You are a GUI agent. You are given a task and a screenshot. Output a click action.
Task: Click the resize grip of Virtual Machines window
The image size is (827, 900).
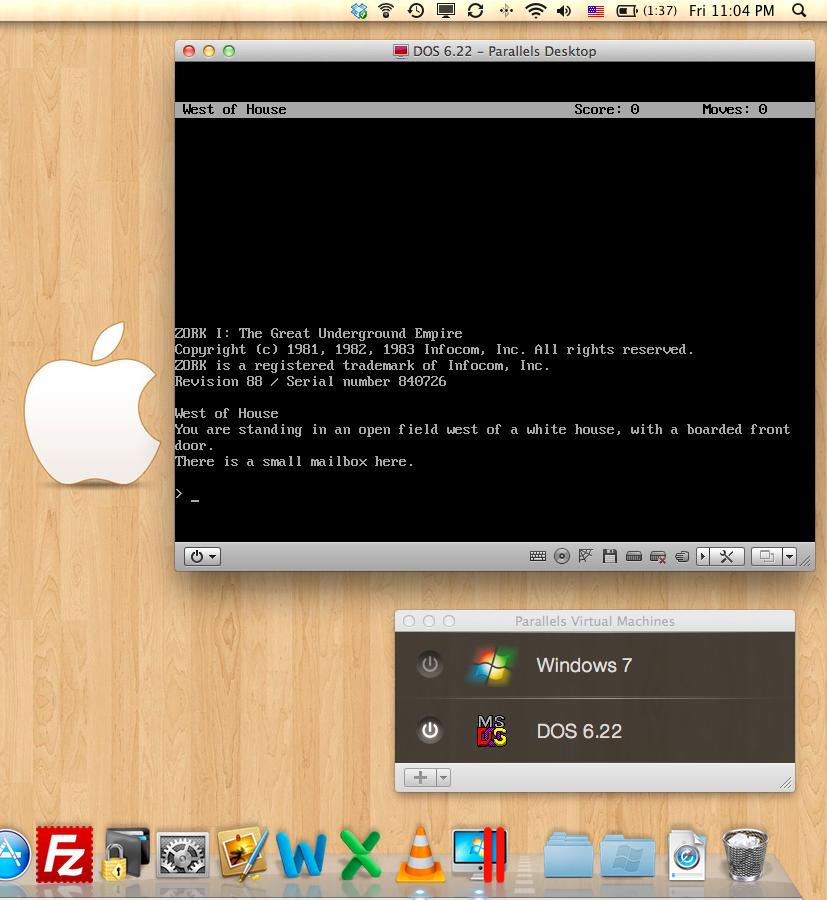tap(786, 782)
